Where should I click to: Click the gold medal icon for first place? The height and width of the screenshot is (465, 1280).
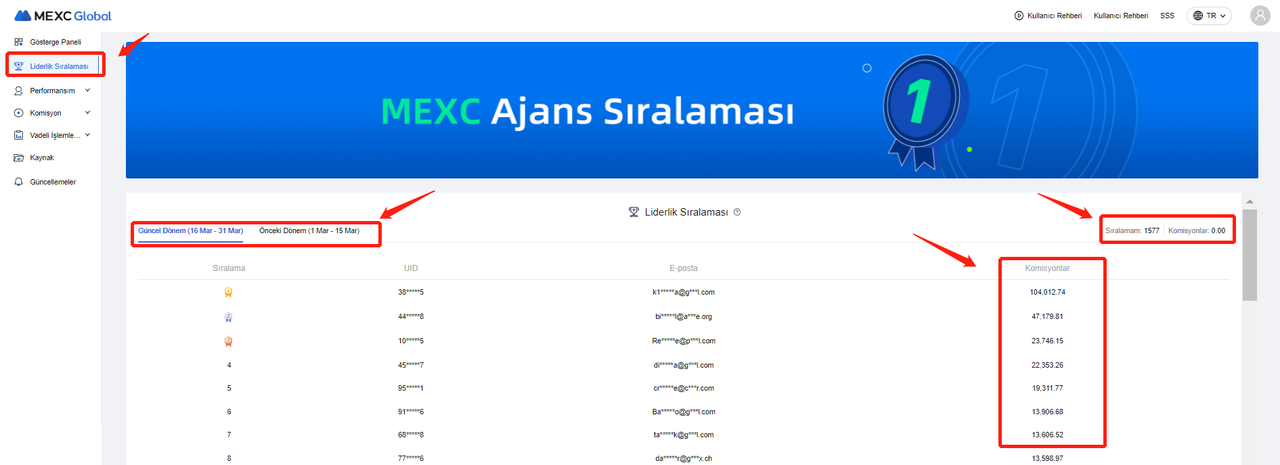pyautogui.click(x=229, y=292)
